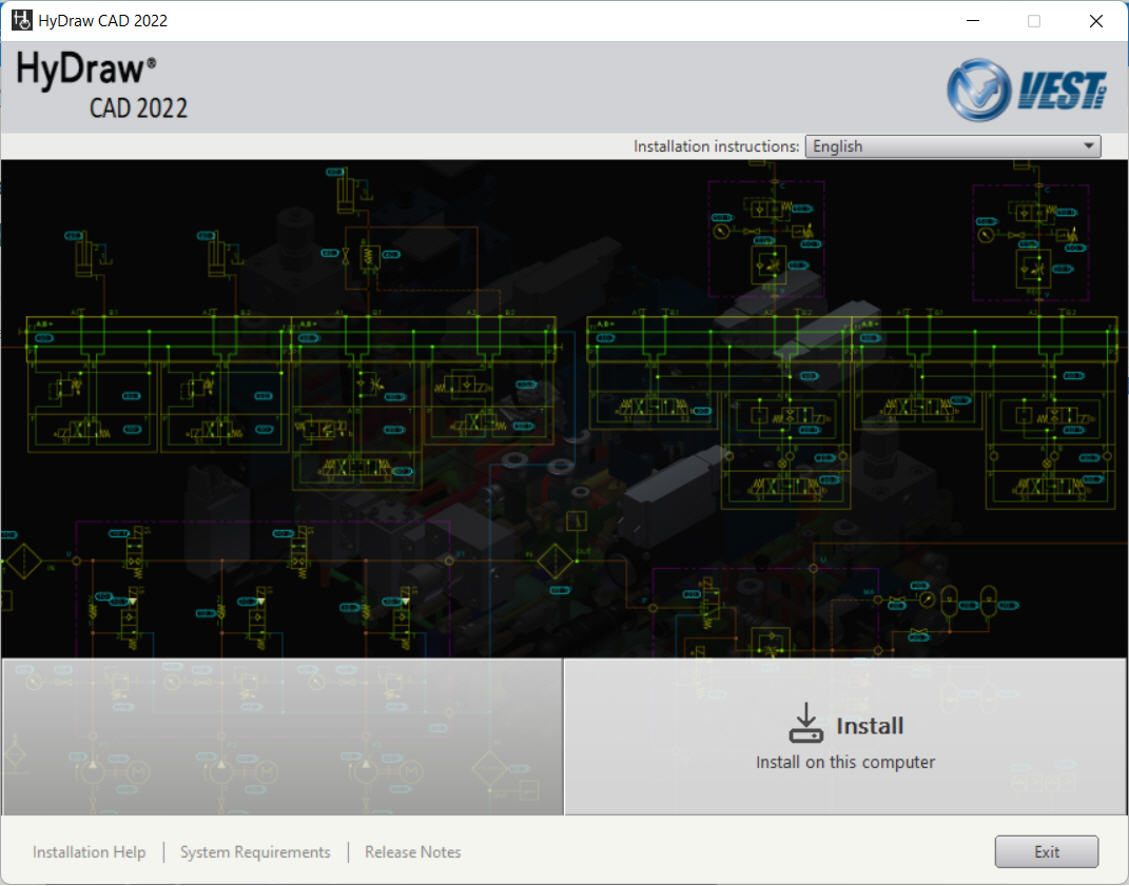Open the Installation instructions language dropdown
The height and width of the screenshot is (886, 1129).
[951, 146]
